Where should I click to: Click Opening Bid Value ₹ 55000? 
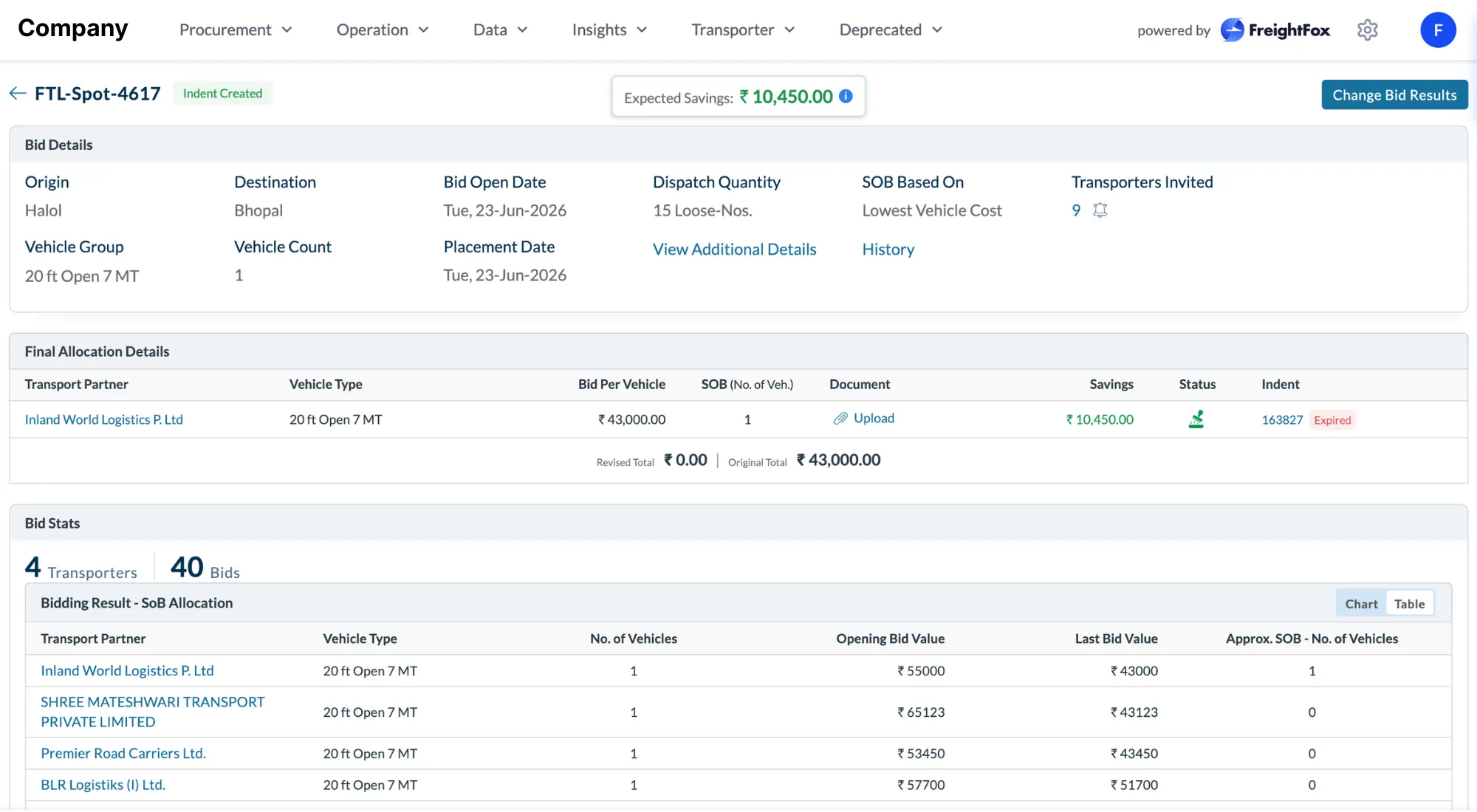click(x=921, y=671)
